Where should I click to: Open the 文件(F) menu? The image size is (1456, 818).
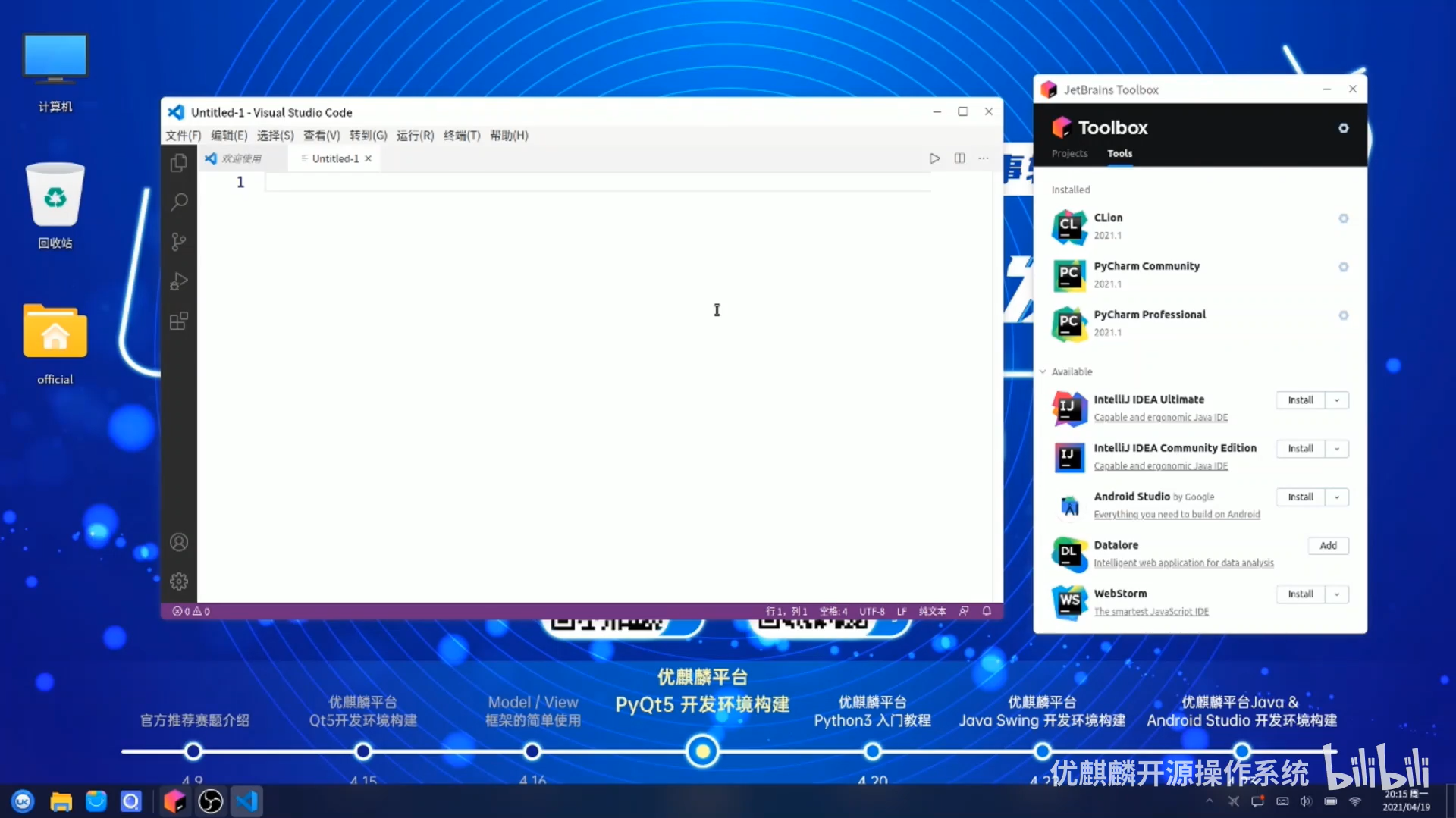coord(184,136)
